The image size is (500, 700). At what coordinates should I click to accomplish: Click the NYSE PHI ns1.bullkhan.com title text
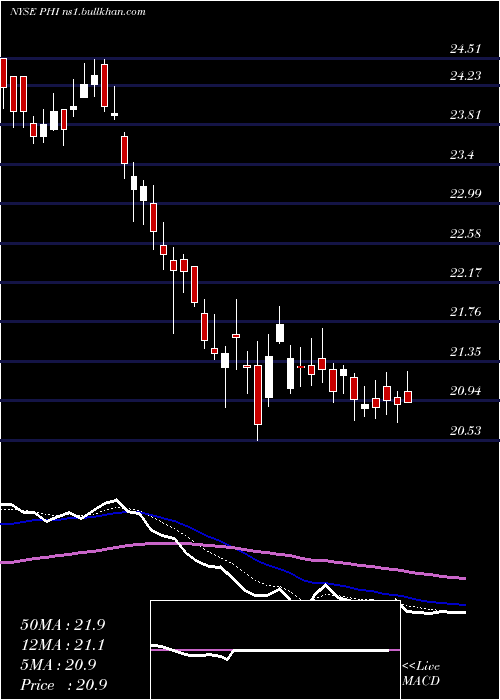[x=78, y=12]
